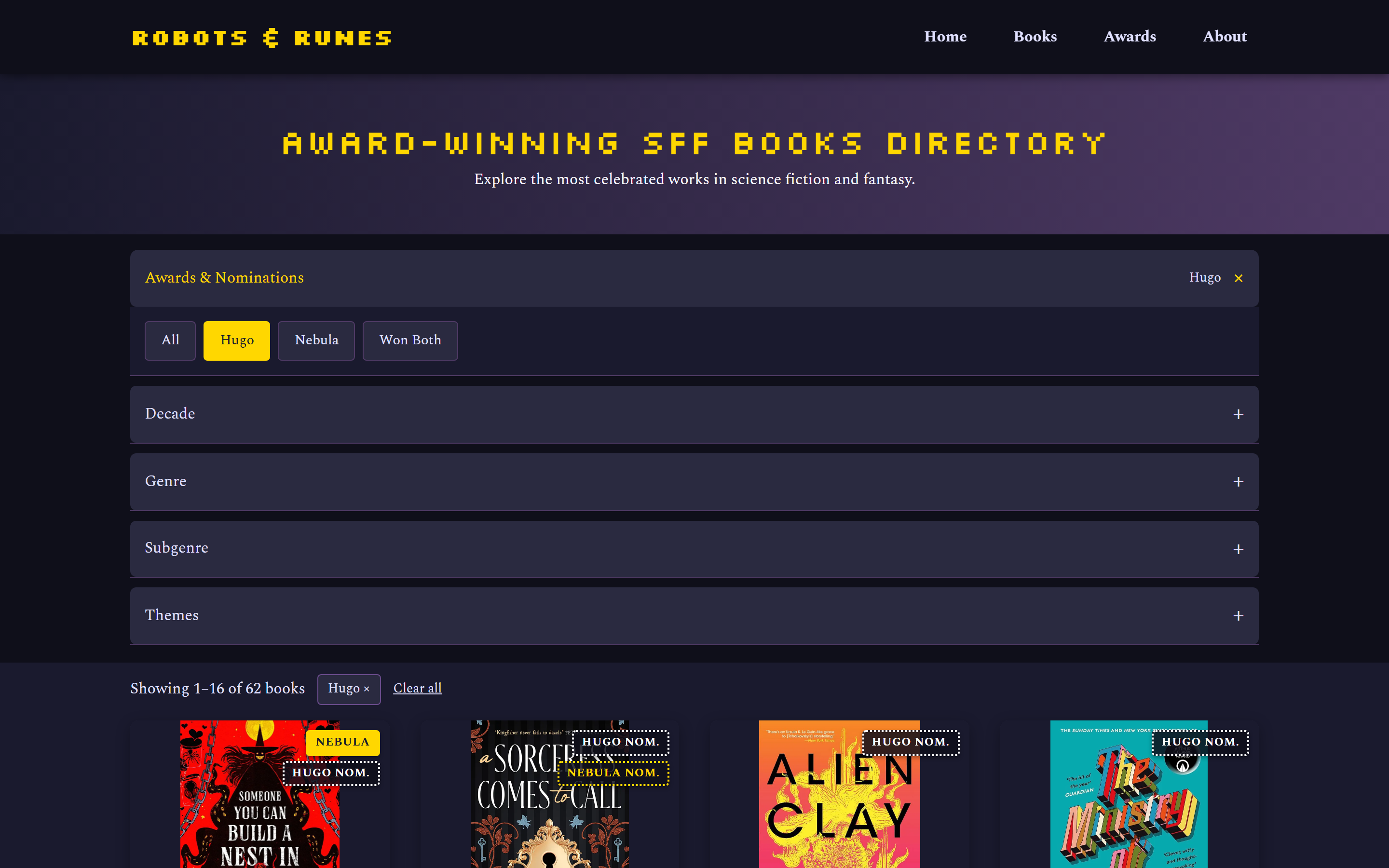The image size is (1389, 868).
Task: Click the plus icon beside Subgenre
Action: [x=1239, y=549]
